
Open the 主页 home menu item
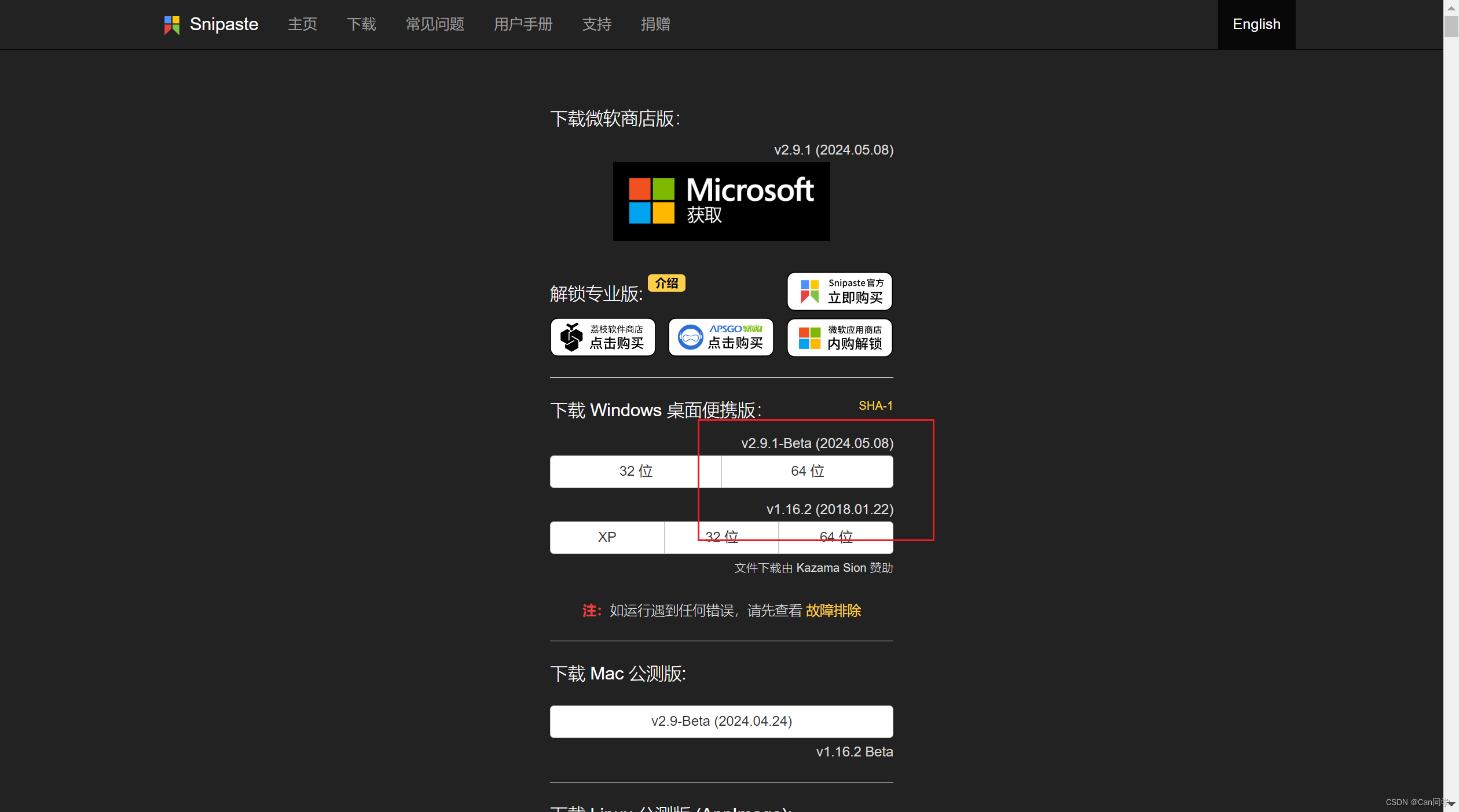[x=302, y=24]
